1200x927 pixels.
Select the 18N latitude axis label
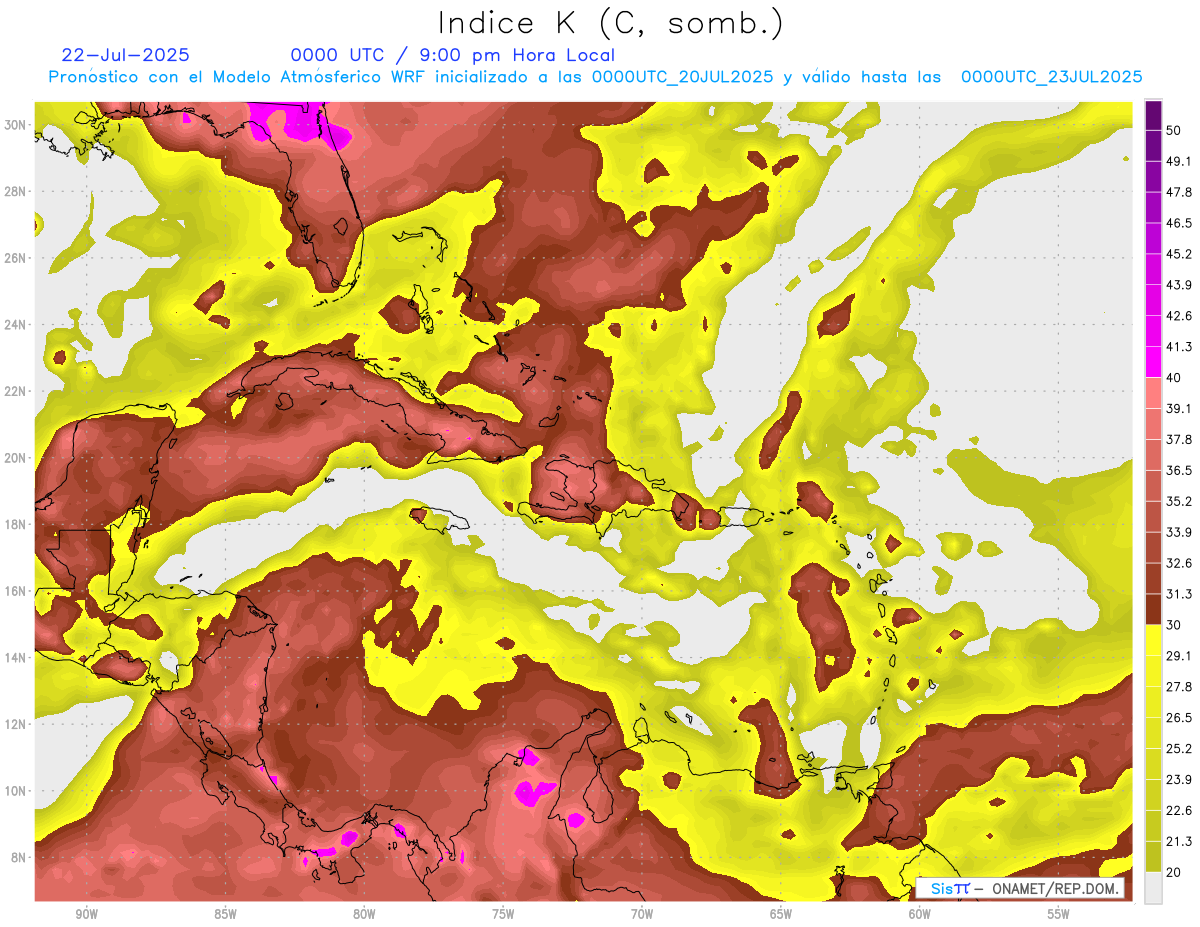click(15, 525)
